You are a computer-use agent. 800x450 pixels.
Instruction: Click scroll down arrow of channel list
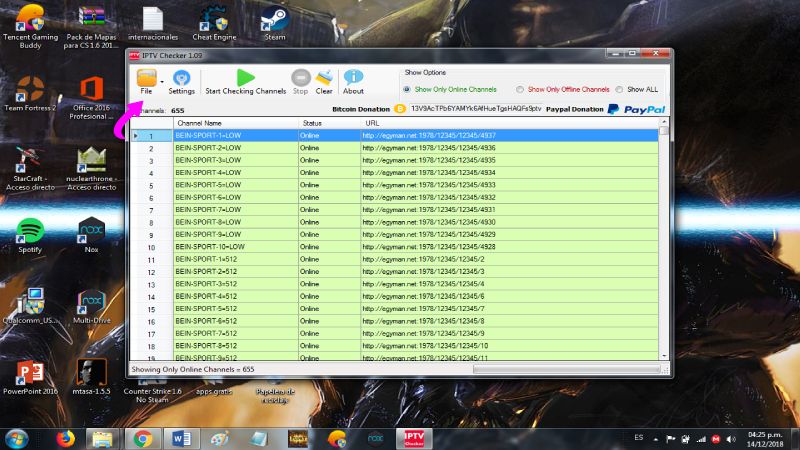coord(664,356)
